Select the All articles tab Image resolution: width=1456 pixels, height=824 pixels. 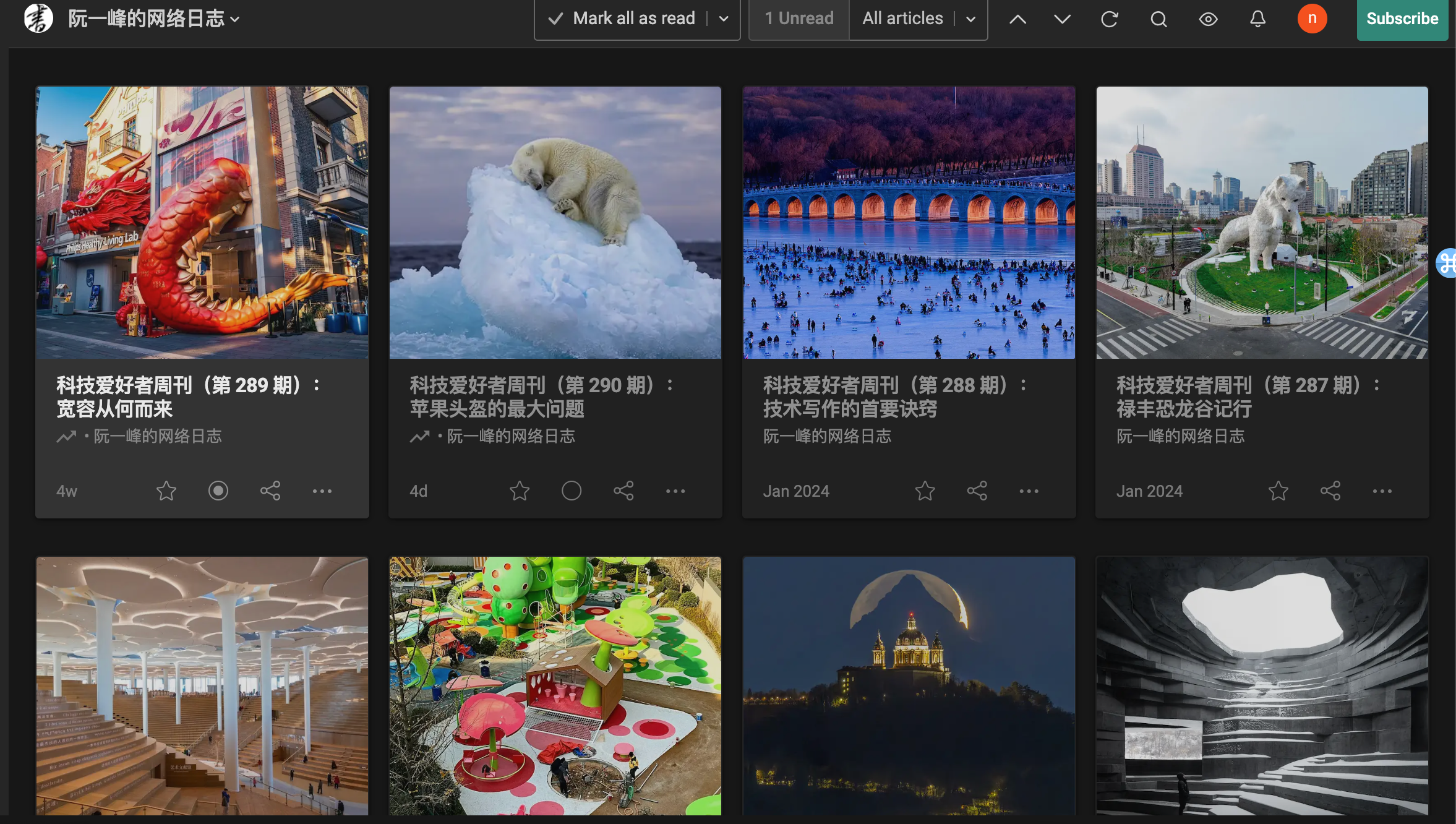[x=902, y=19]
